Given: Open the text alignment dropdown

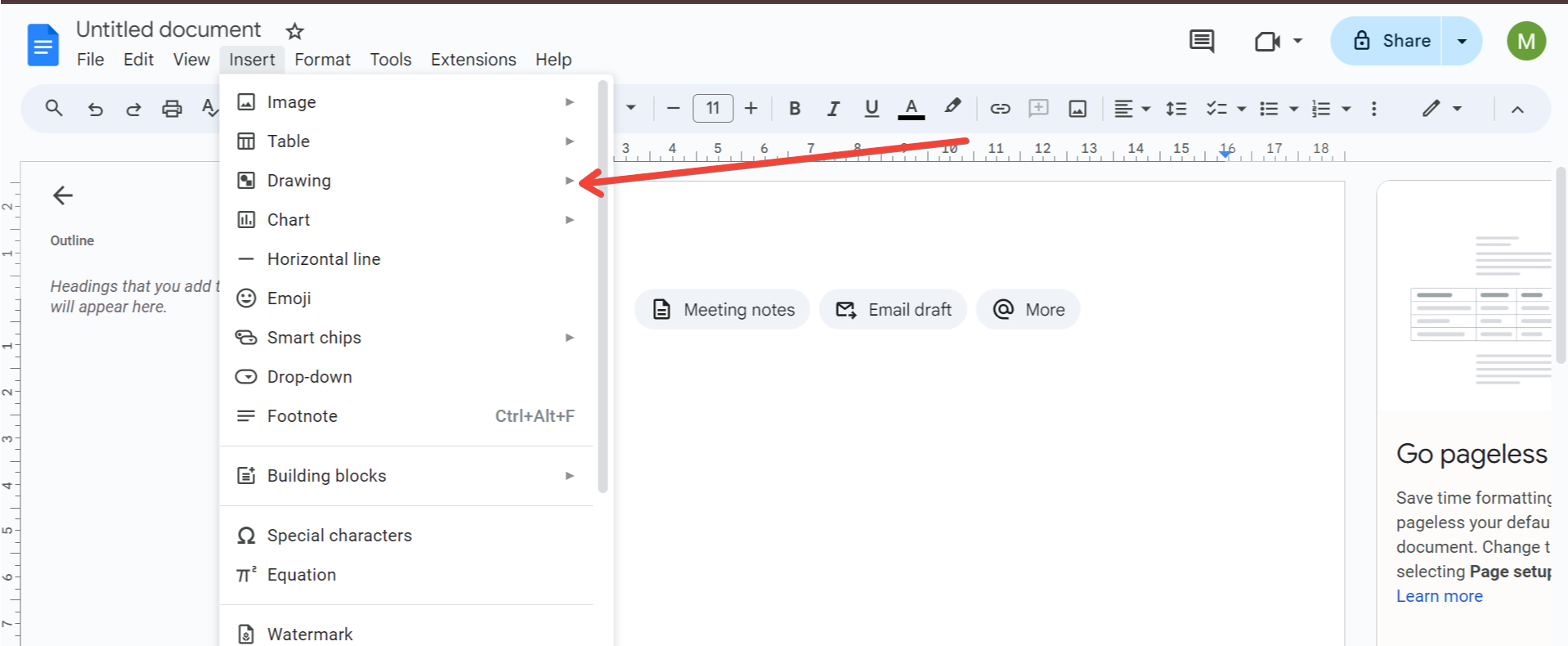Looking at the screenshot, I should click(x=1132, y=109).
